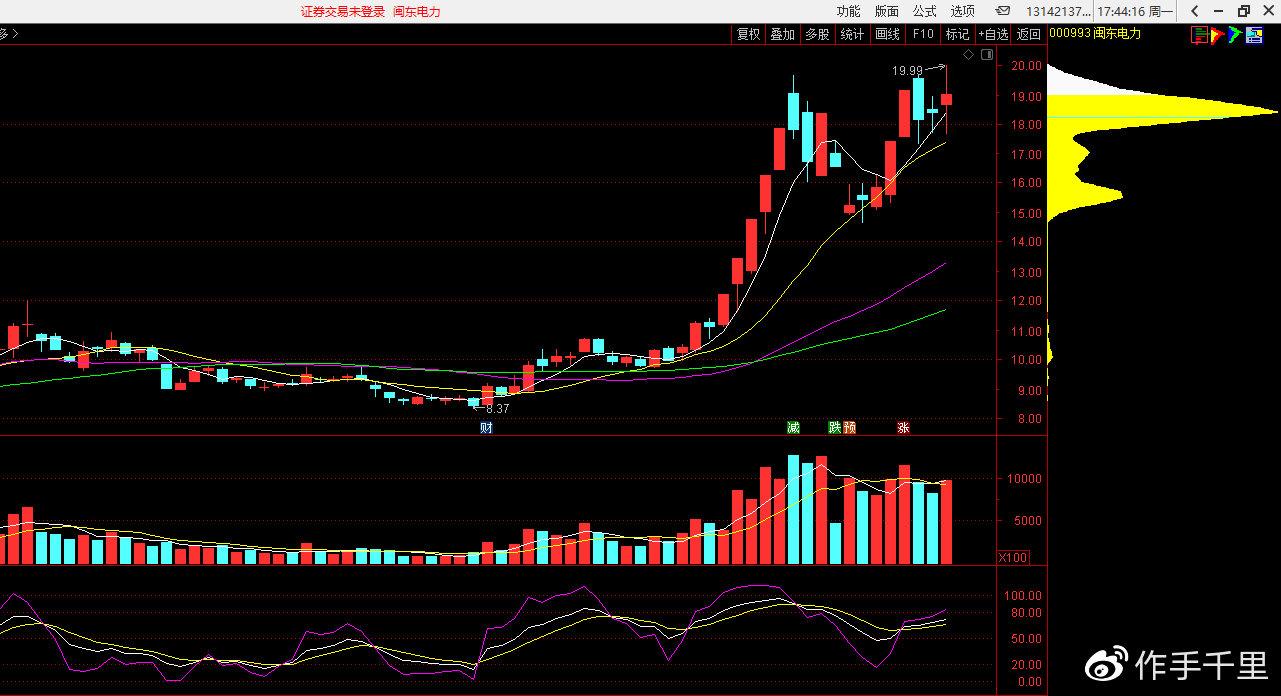The height and width of the screenshot is (696, 1281).
Task: Click the 8.37 low price label
Action: (497, 409)
